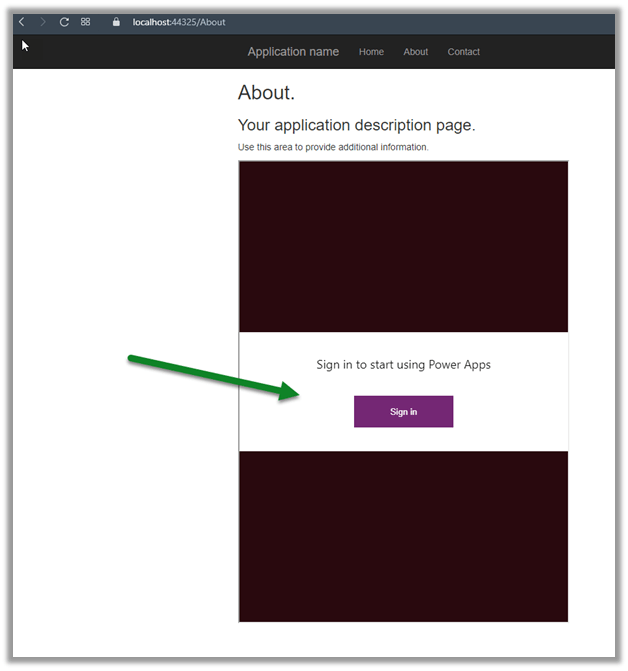Screen dimensions: 628x671
Task: Click the lock icon beside the URL
Action: pos(116,22)
